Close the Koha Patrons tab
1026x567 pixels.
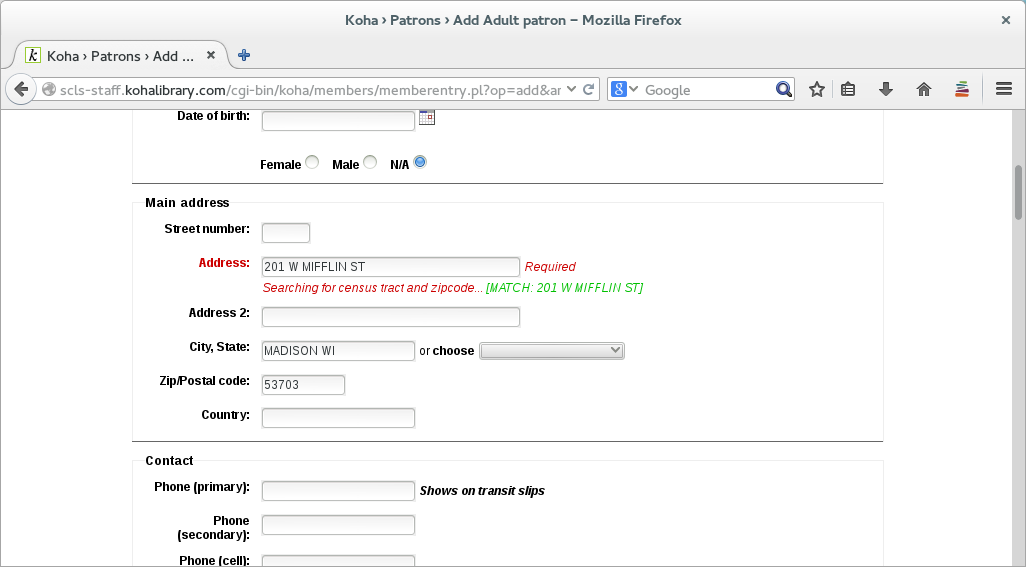click(x=211, y=56)
